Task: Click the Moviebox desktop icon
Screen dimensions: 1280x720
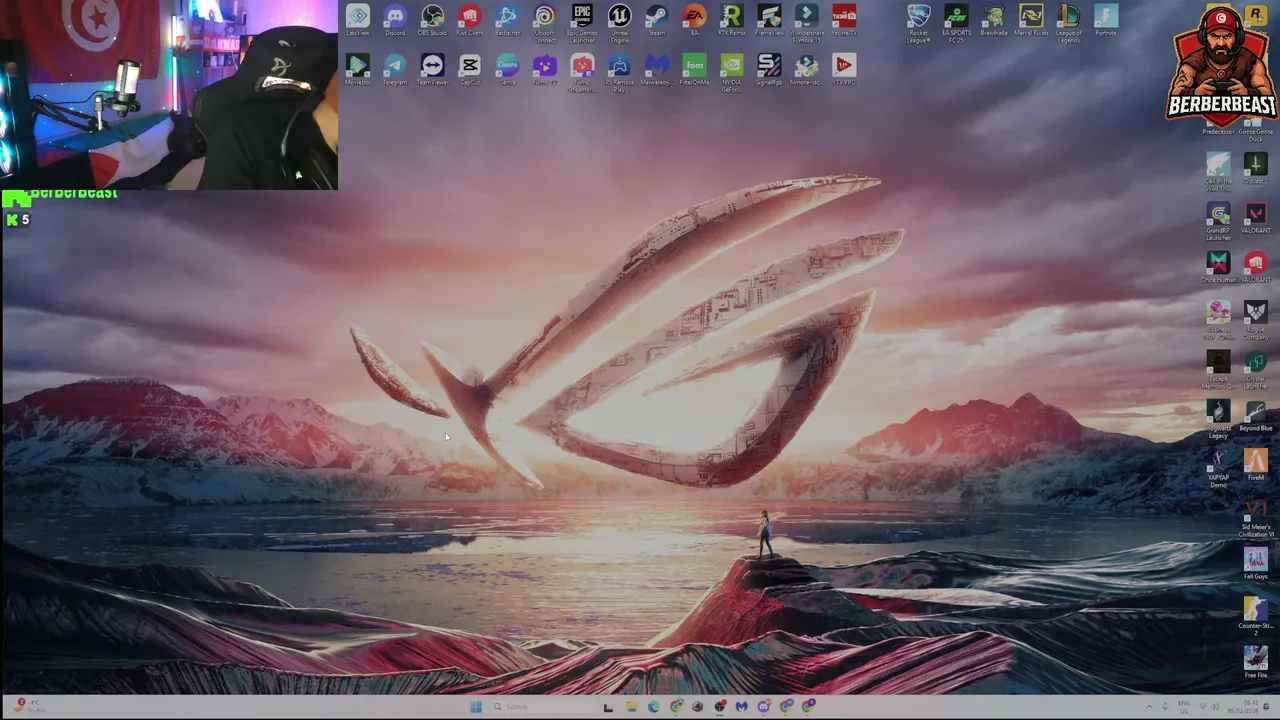Action: tap(357, 70)
